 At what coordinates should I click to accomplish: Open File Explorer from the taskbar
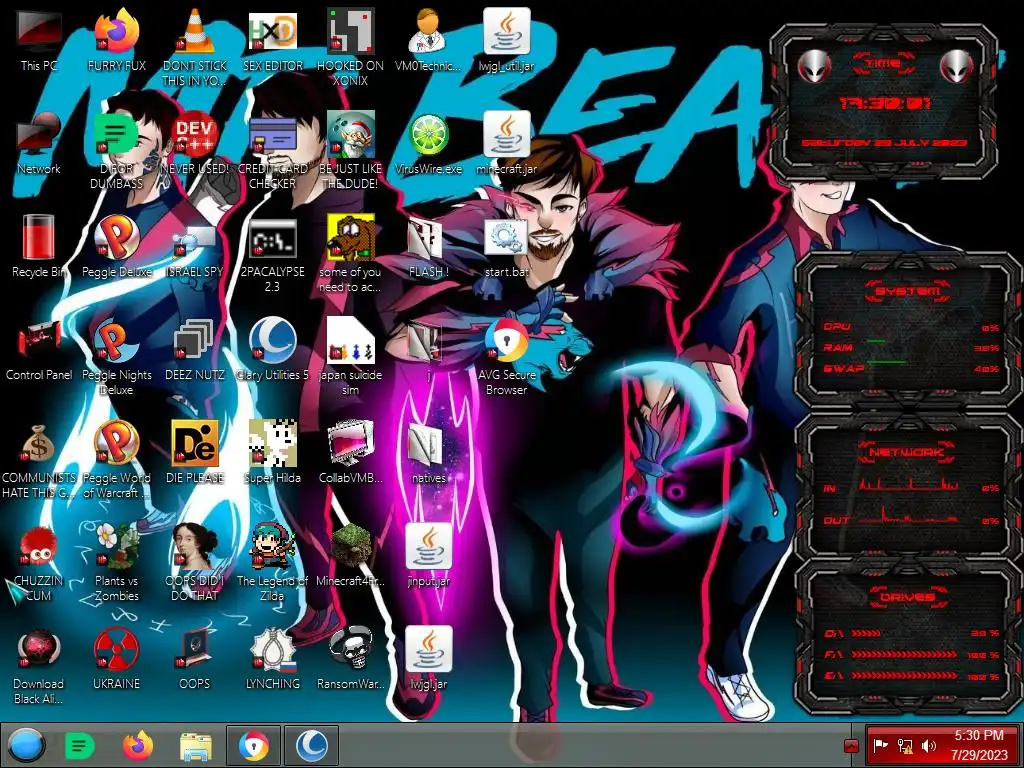click(x=196, y=746)
